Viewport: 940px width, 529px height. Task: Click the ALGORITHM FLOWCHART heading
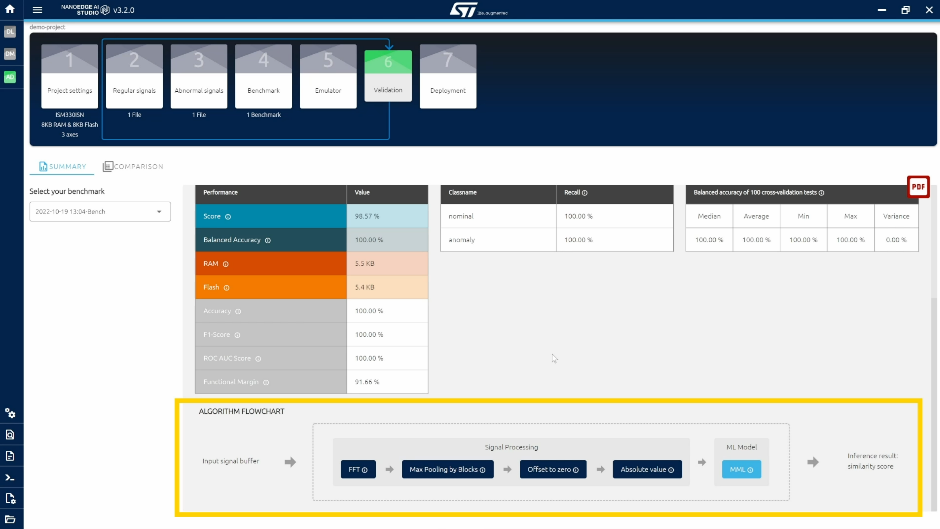click(242, 411)
